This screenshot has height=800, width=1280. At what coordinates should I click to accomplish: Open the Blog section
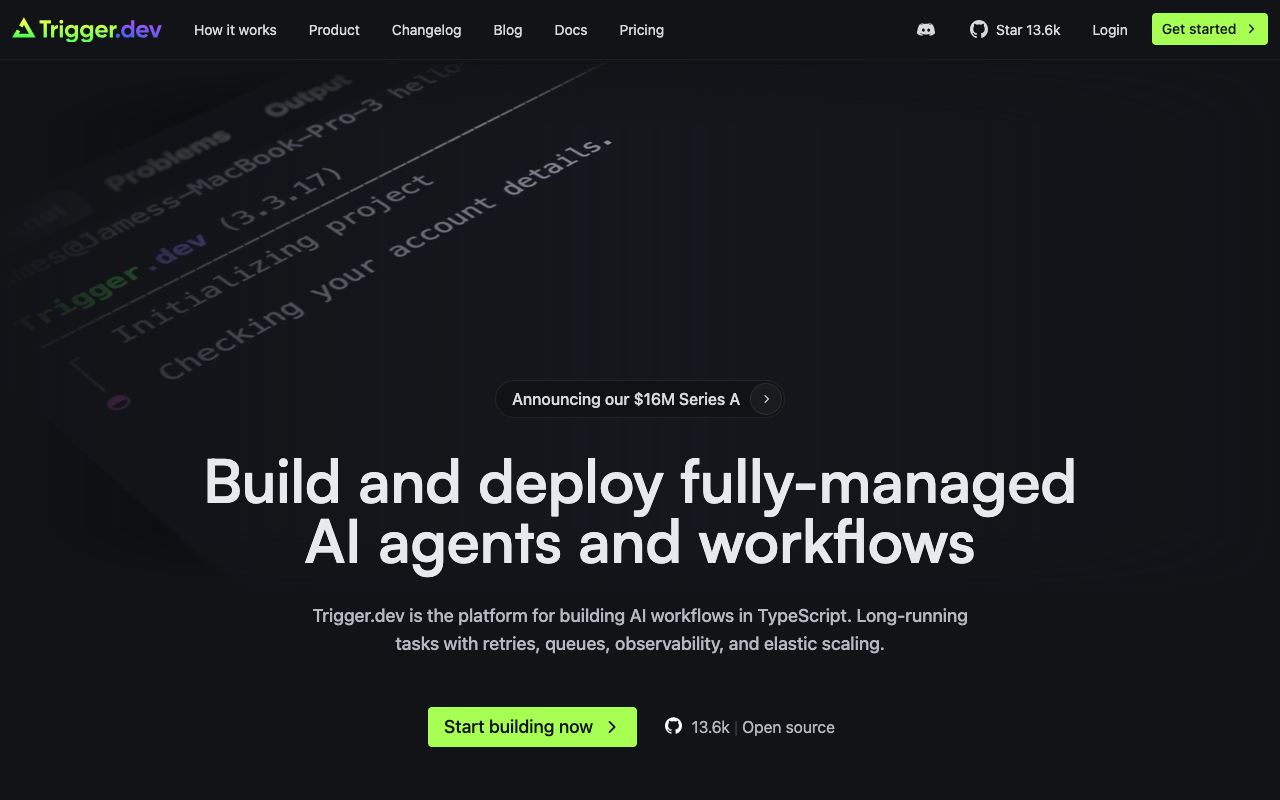[x=507, y=30]
